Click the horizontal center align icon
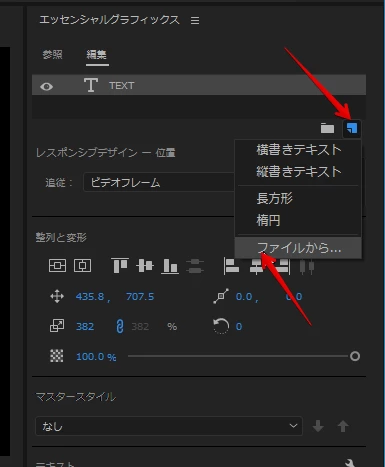Viewport: 385px width, 467px height. [x=82, y=266]
